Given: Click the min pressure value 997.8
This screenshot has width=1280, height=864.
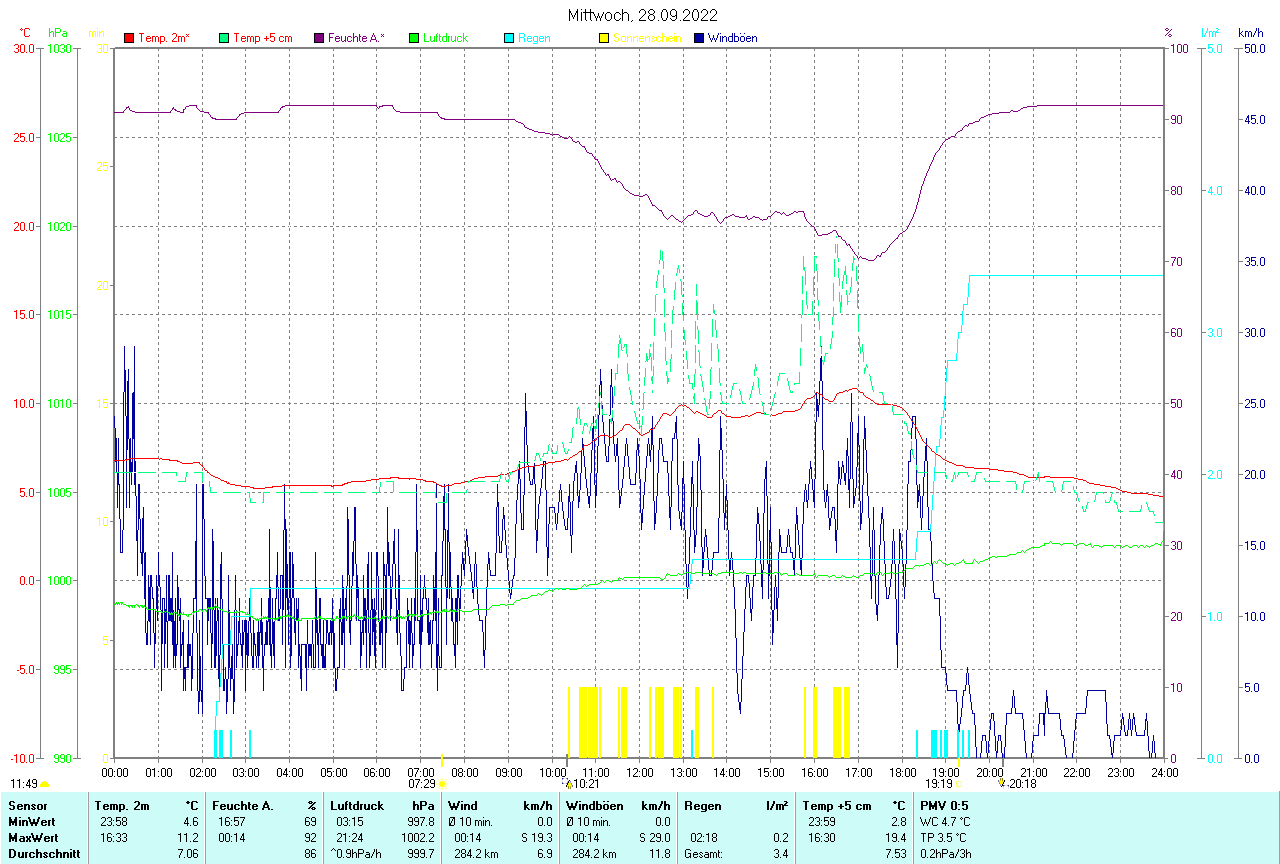Looking at the screenshot, I should point(420,821).
